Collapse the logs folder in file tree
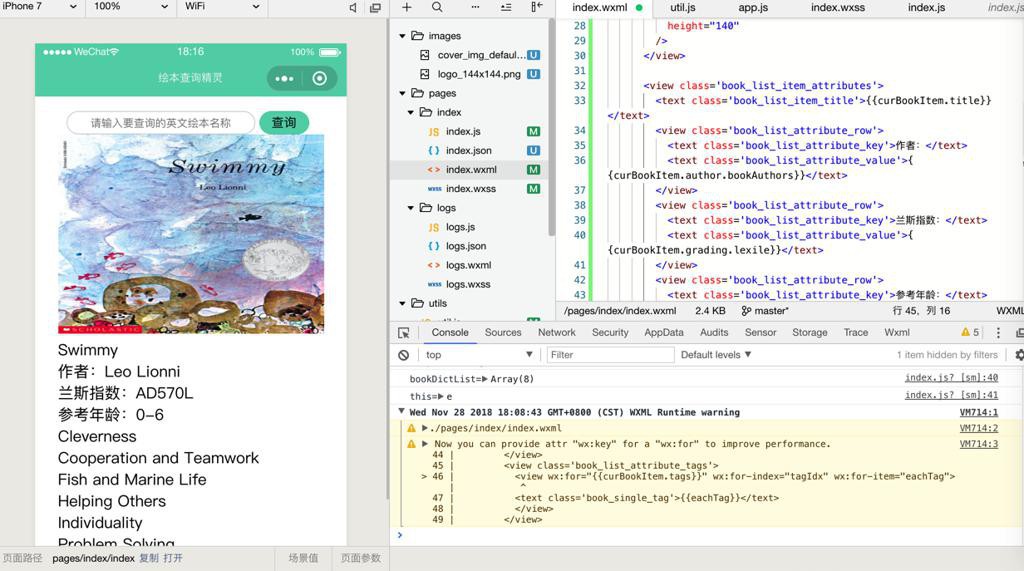 411,208
